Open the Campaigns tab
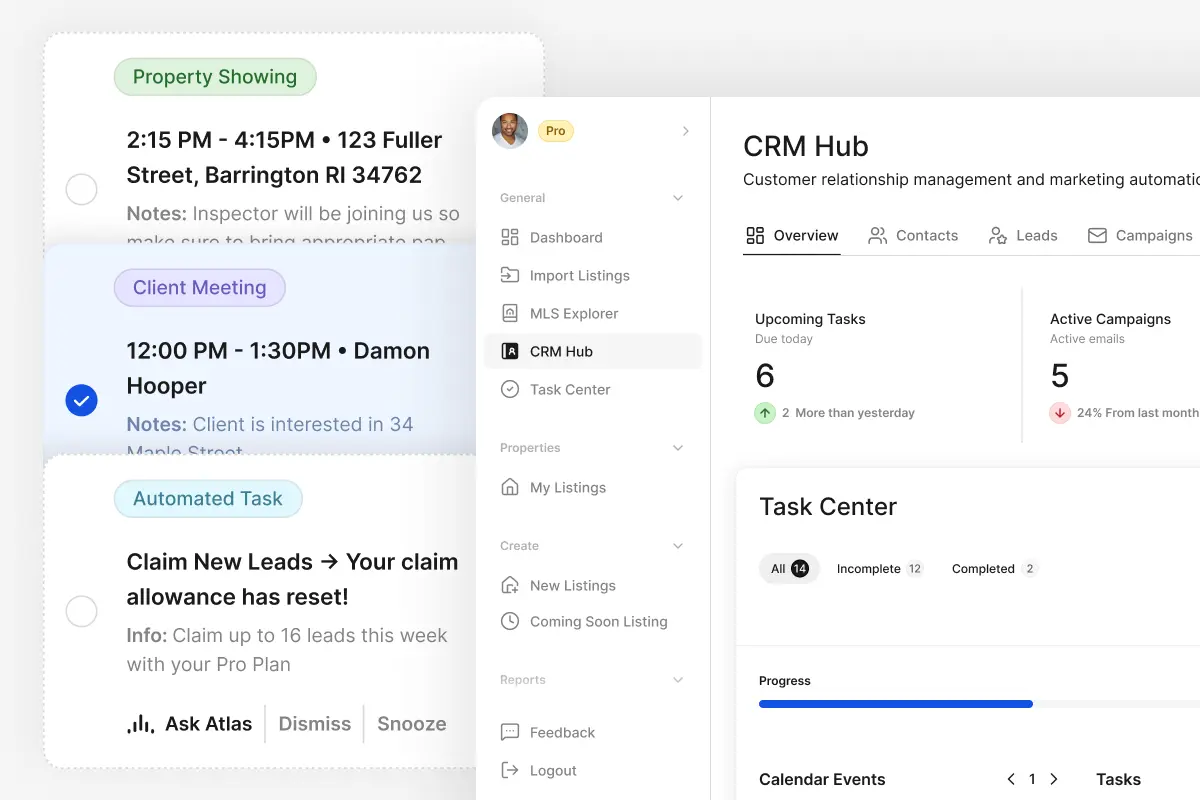Screen dimensions: 1200x800 [1140, 235]
